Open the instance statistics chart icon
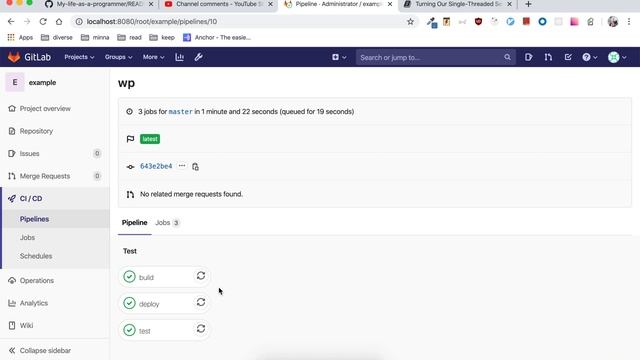 pyautogui.click(x=180, y=57)
